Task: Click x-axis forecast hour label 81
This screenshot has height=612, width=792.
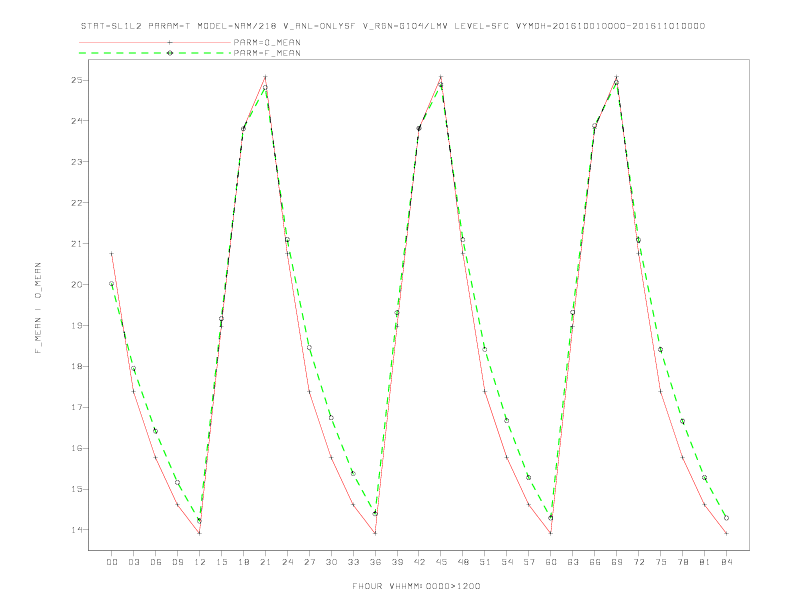Action: 705,562
